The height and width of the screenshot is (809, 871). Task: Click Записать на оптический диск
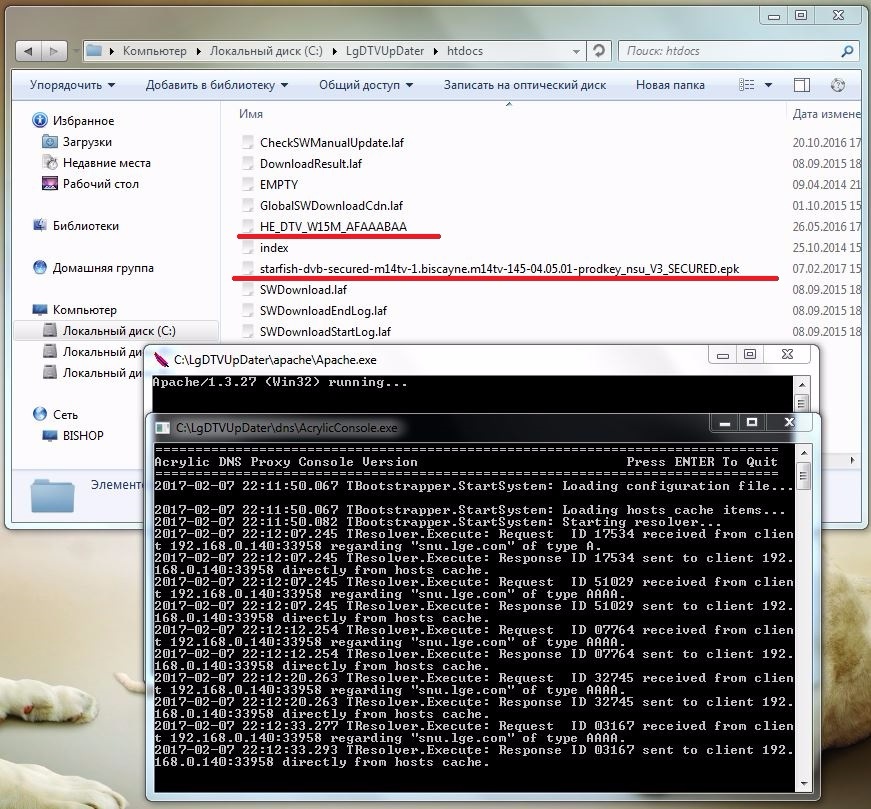point(525,85)
